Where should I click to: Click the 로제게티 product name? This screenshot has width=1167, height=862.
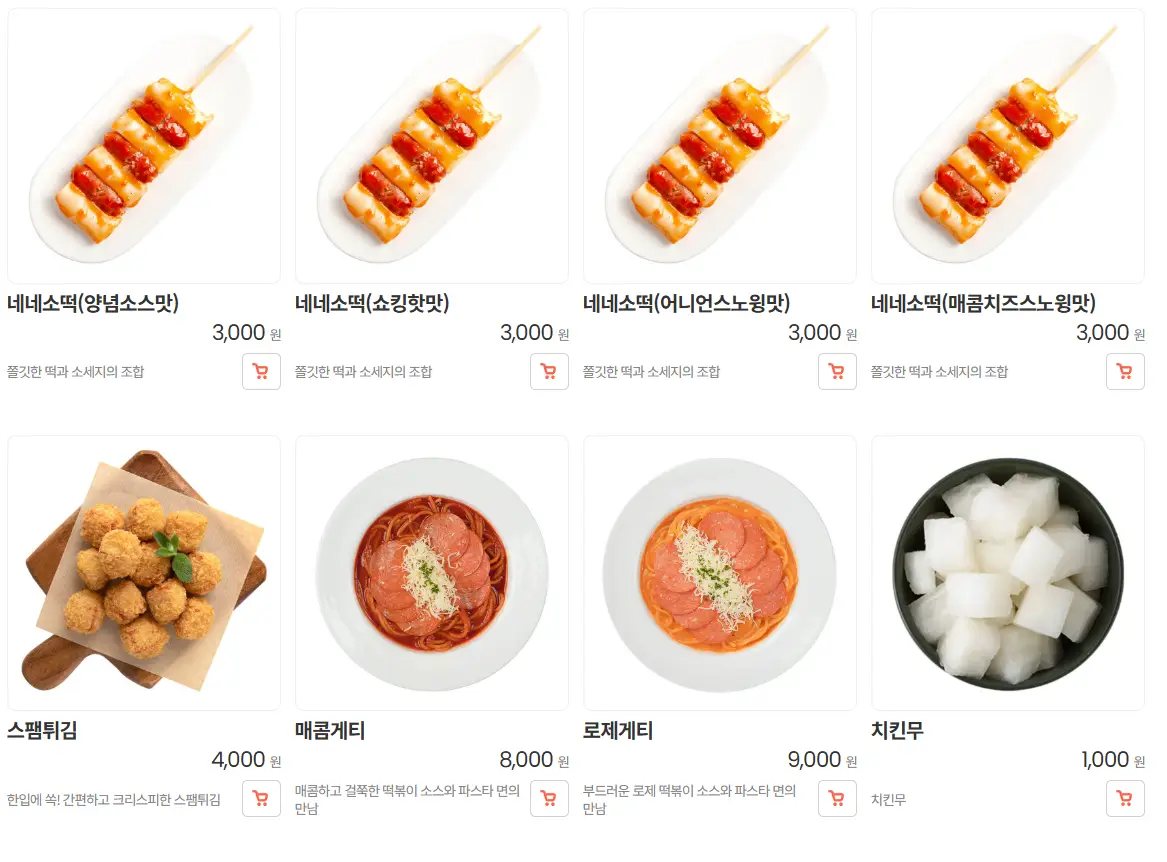[x=618, y=730]
